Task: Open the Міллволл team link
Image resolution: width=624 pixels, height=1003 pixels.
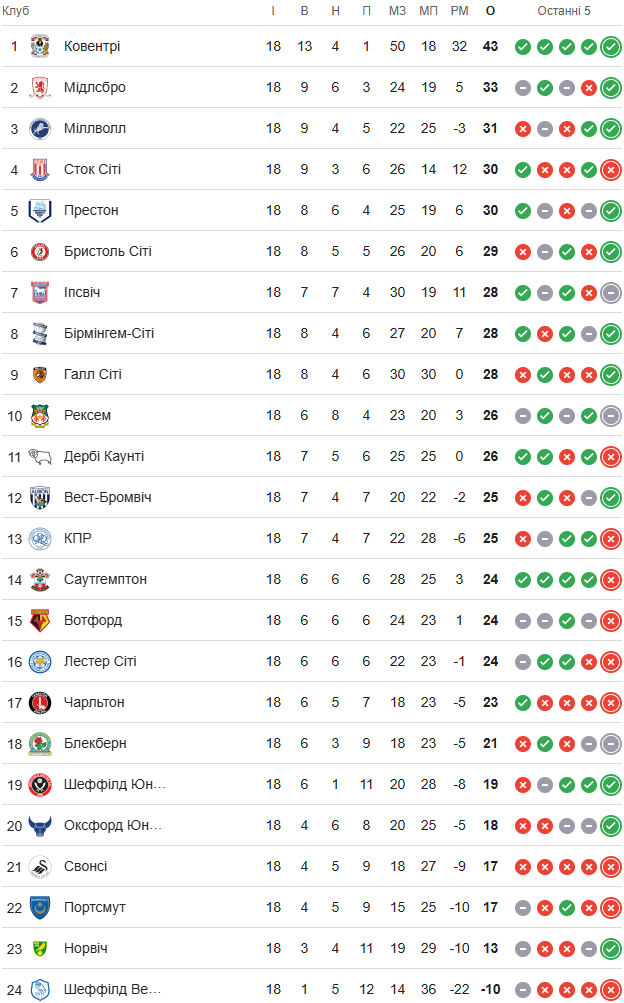Action: [94, 128]
